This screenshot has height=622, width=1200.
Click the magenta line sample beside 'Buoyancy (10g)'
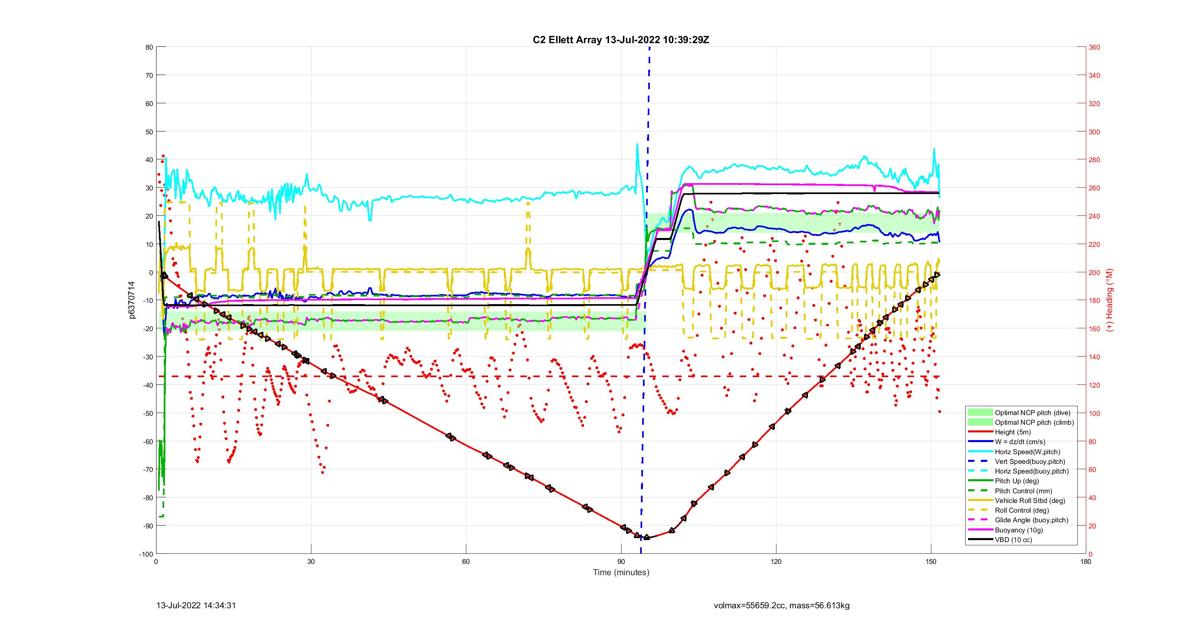coord(980,530)
